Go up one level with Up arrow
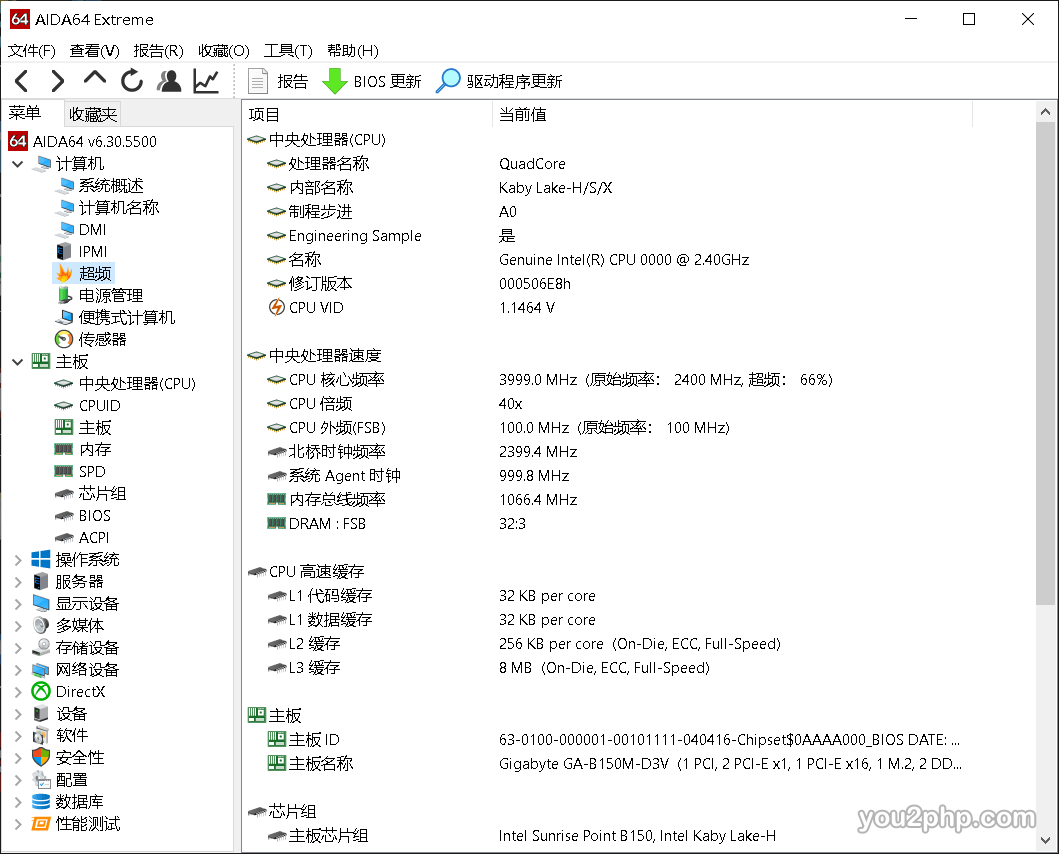The height and width of the screenshot is (854, 1059). click(x=95, y=78)
